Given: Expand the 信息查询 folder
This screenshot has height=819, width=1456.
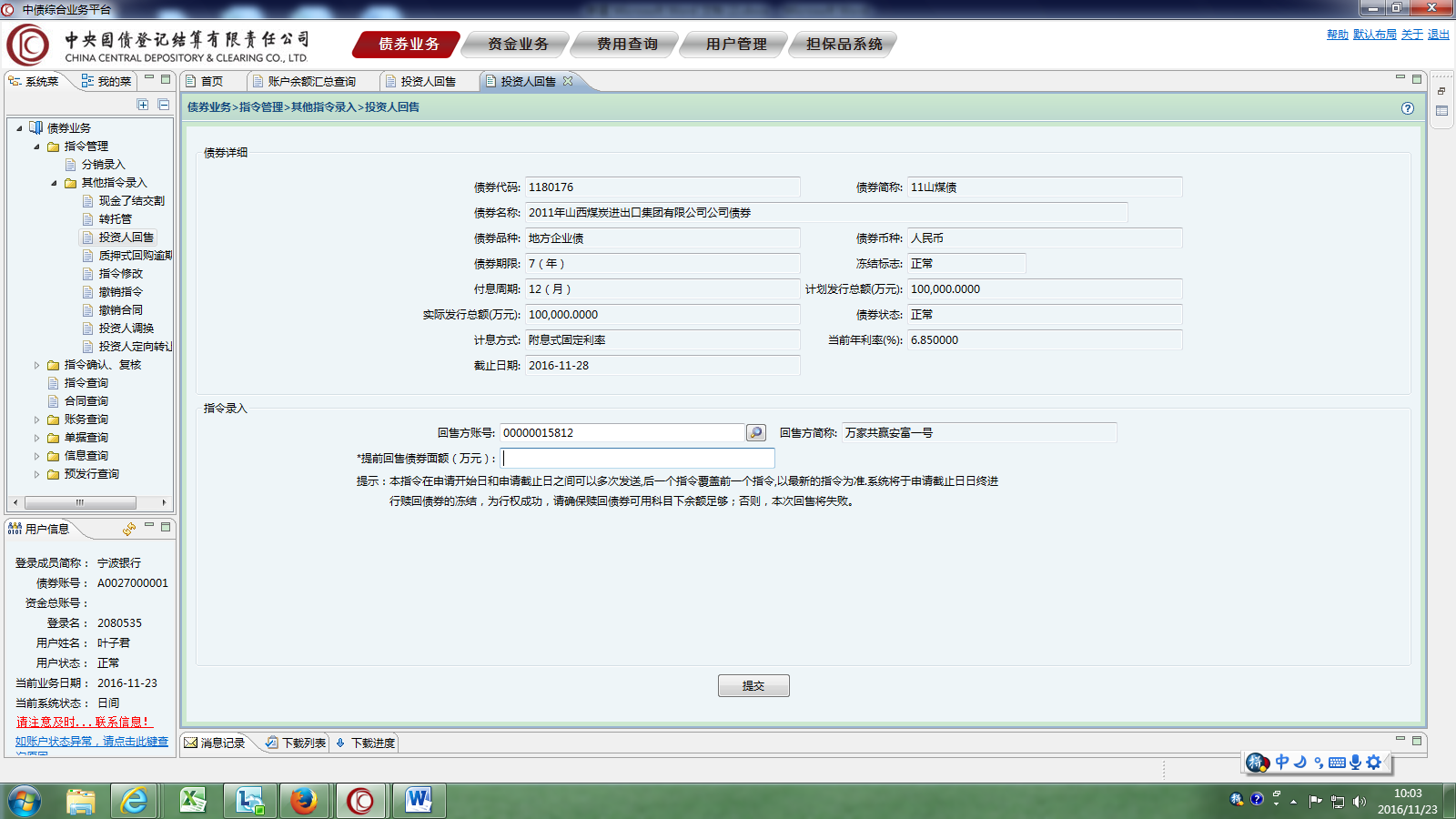Looking at the screenshot, I should pos(36,456).
